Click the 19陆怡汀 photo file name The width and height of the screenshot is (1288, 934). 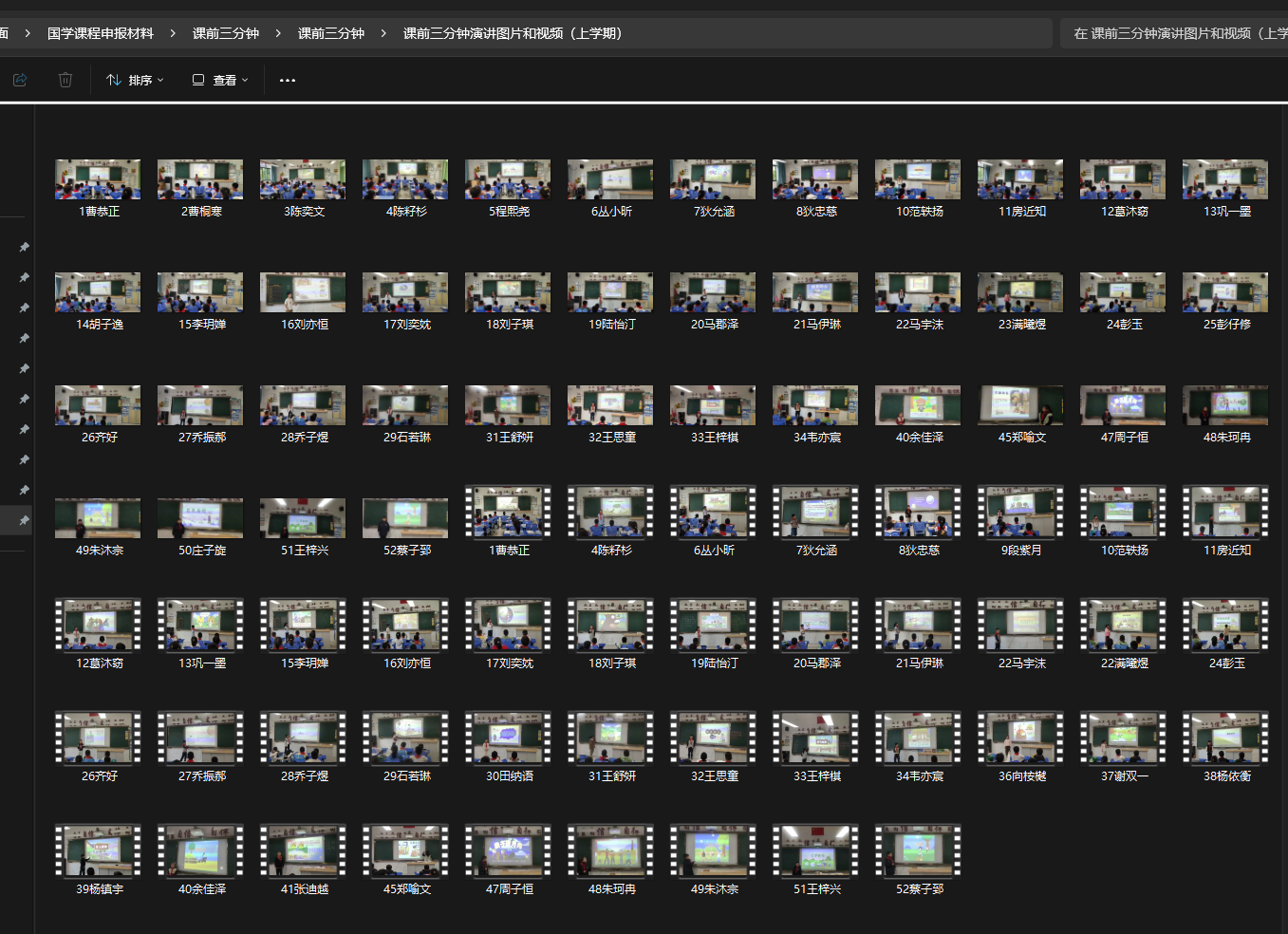tap(612, 325)
